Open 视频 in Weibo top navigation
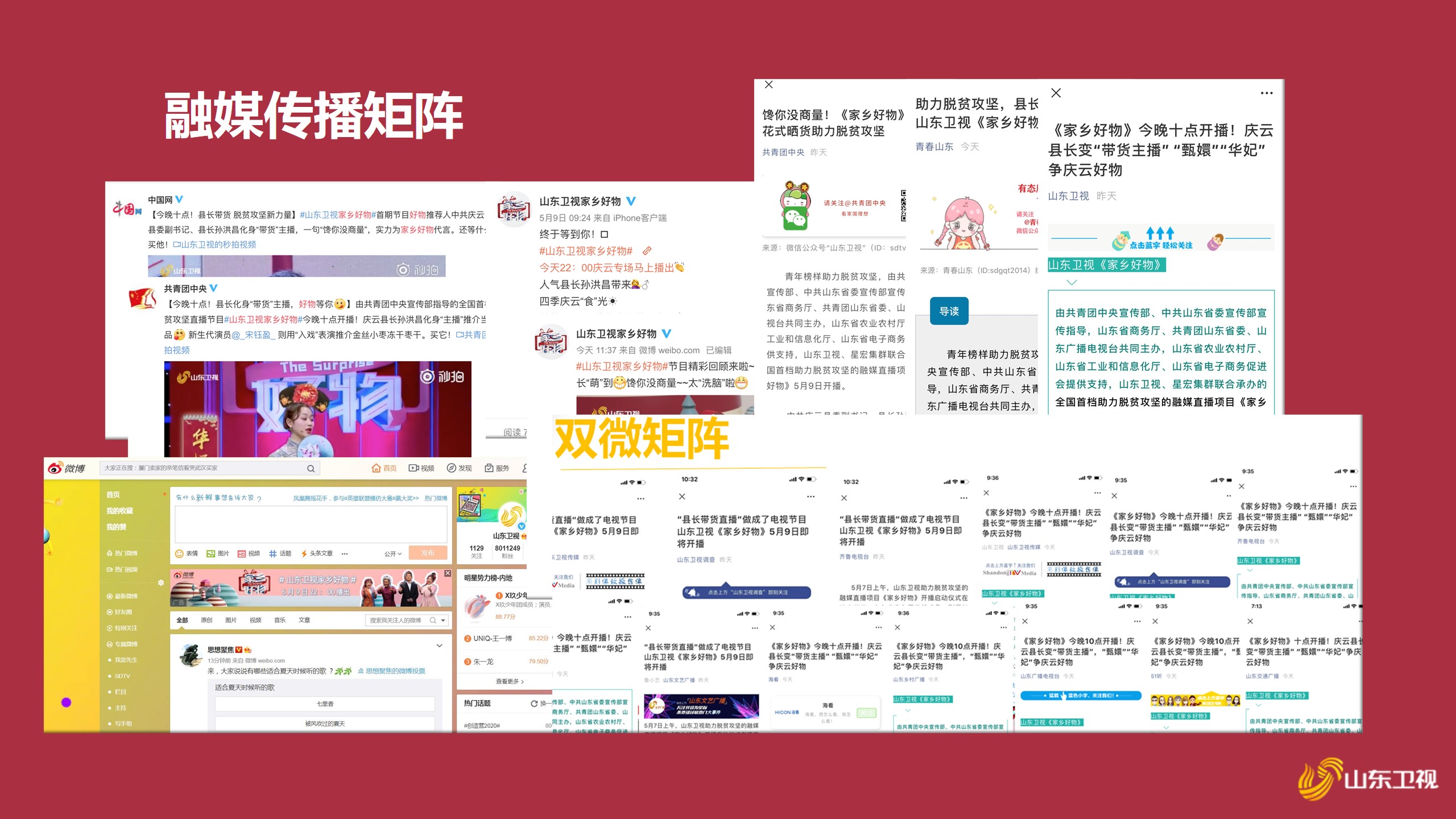The width and height of the screenshot is (1456, 819). pyautogui.click(x=421, y=468)
